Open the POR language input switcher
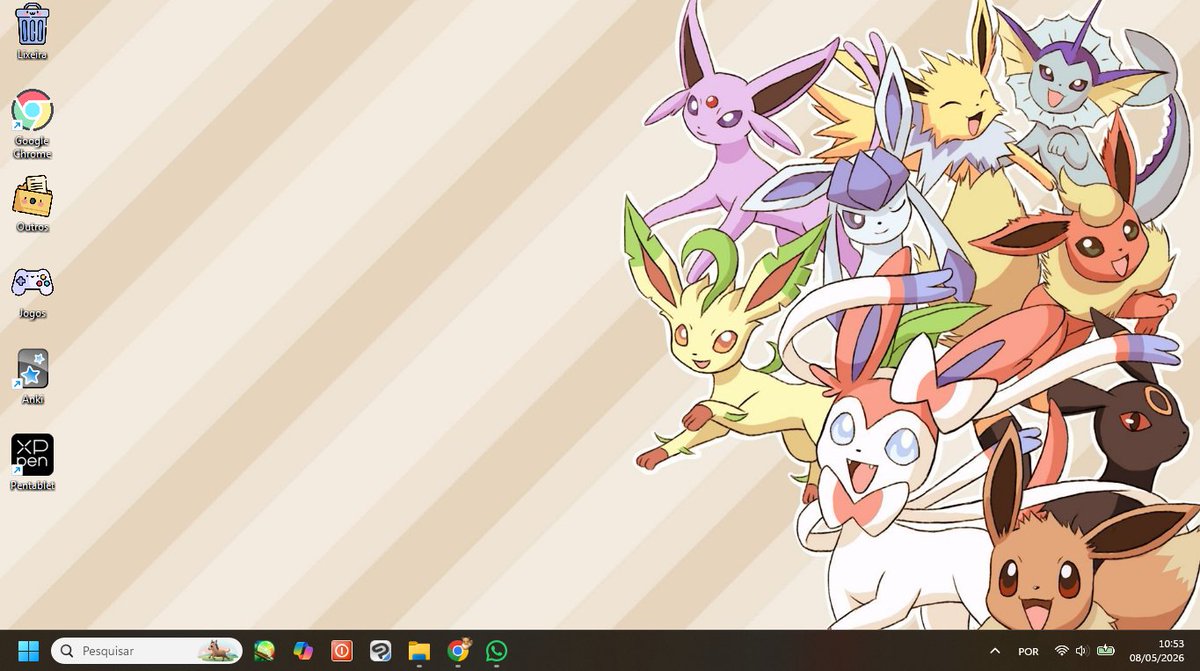 [x=1028, y=651]
